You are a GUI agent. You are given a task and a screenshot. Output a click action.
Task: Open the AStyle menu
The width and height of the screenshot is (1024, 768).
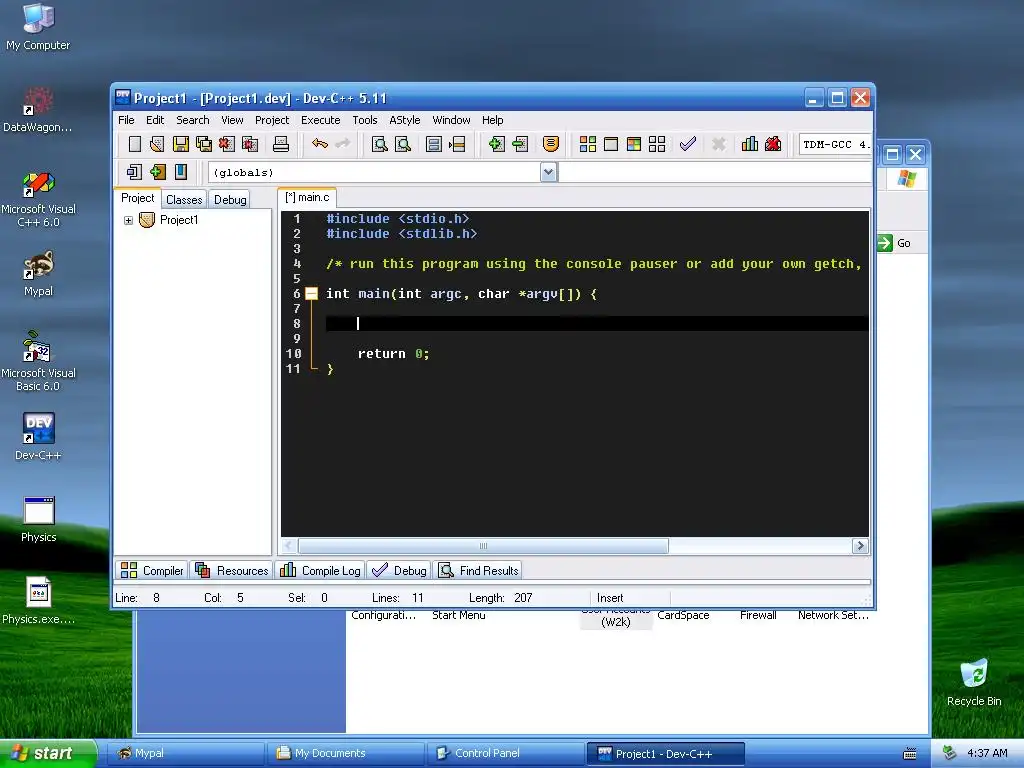pos(404,120)
